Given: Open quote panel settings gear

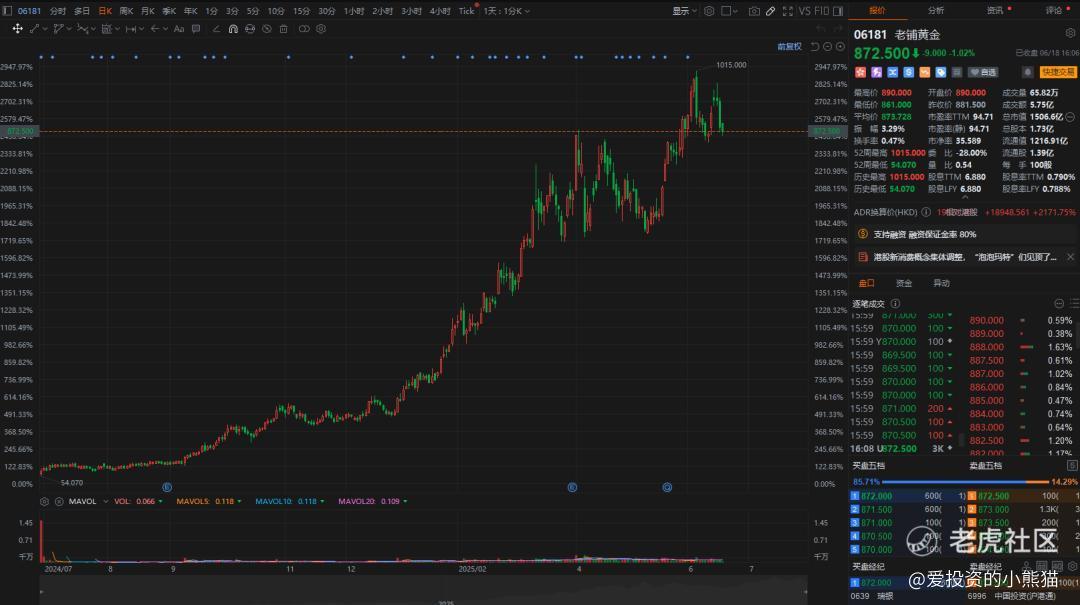Looking at the screenshot, I should [x=1070, y=33].
